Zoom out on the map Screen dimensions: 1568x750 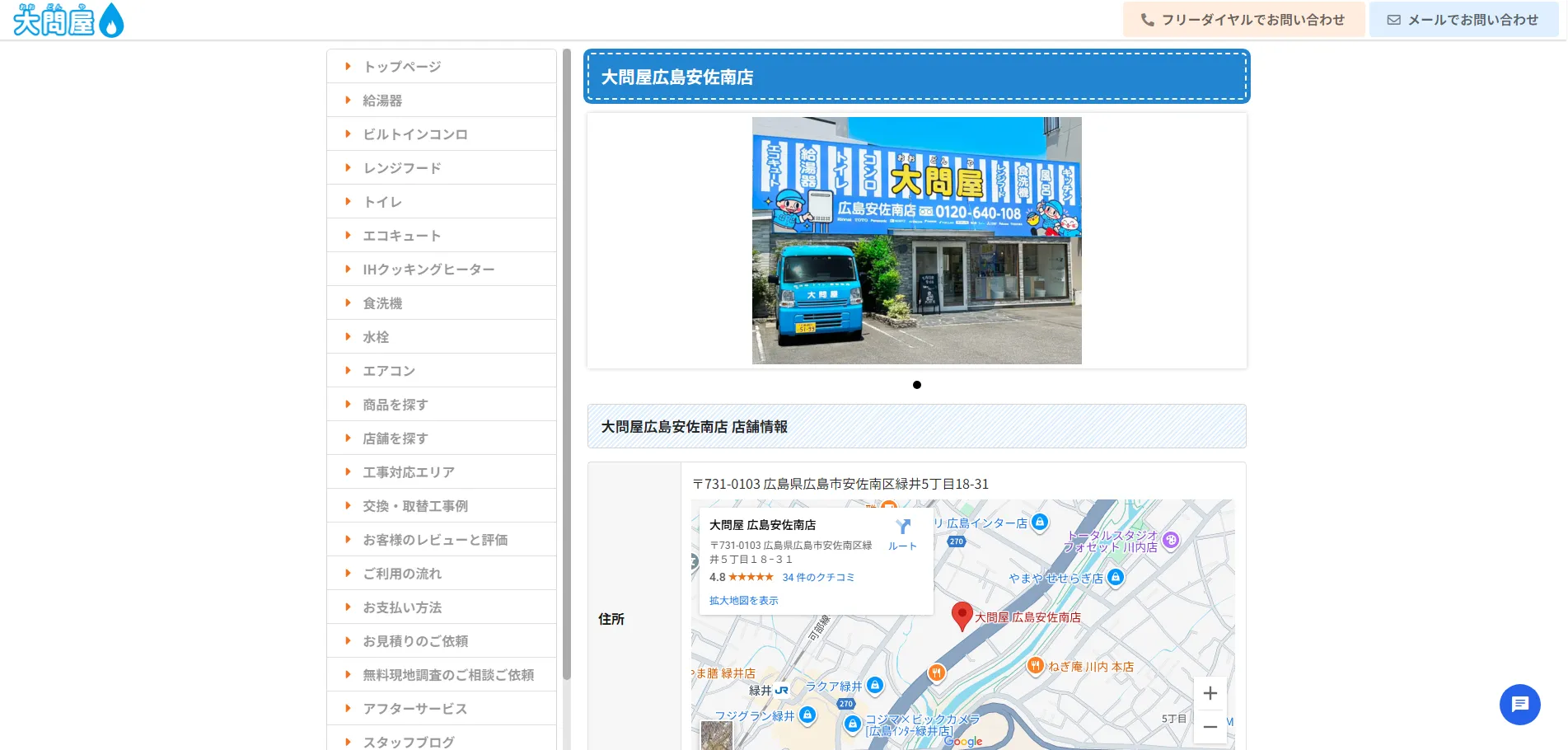point(1210,727)
